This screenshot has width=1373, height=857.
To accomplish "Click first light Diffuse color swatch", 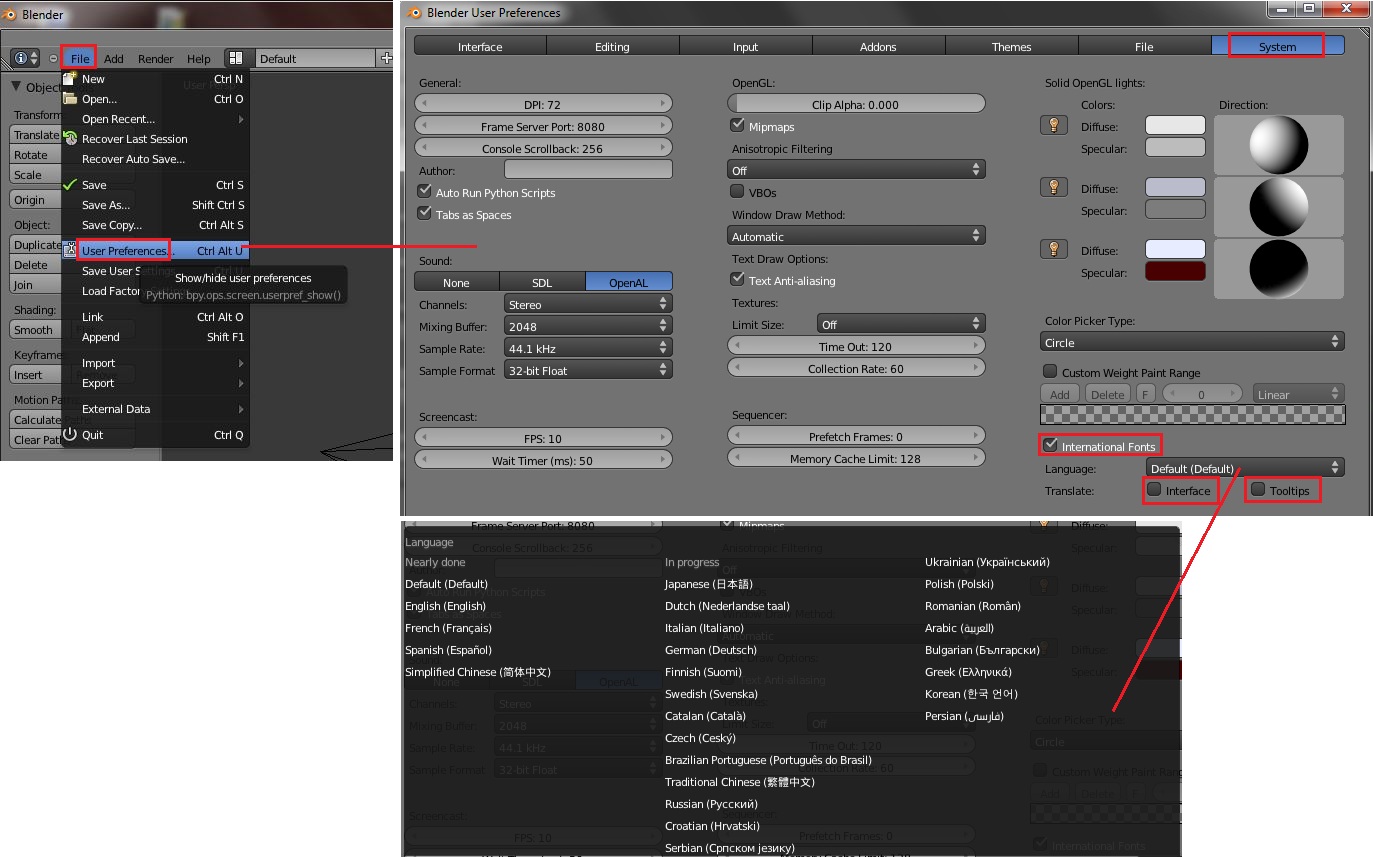I will coord(1175,126).
